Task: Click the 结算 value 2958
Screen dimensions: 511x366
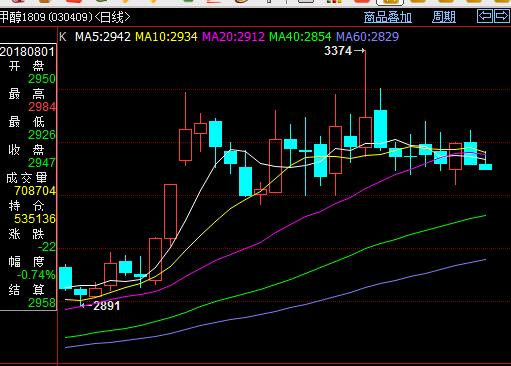Action: [x=42, y=303]
